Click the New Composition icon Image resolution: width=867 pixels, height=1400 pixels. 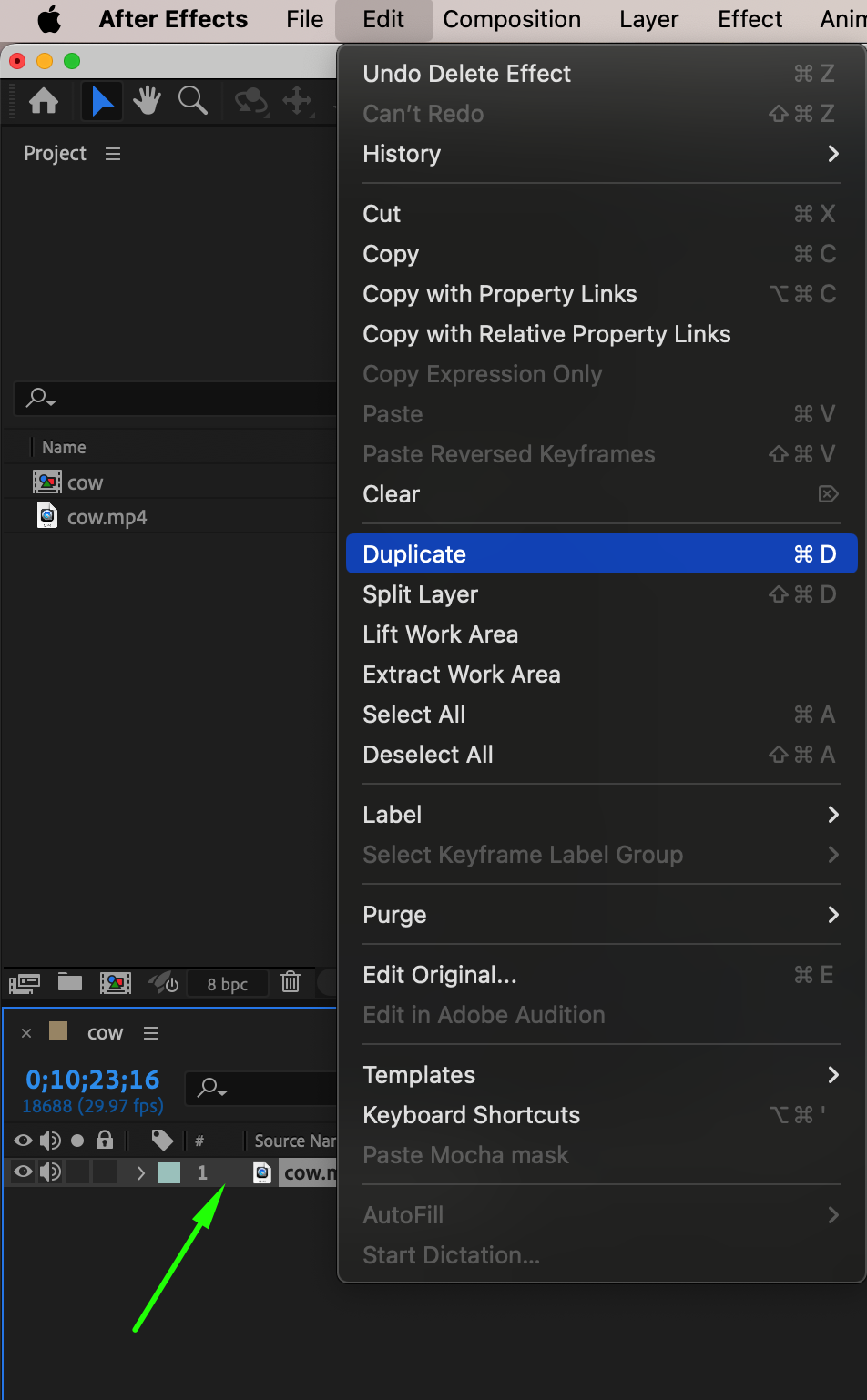pos(116,983)
